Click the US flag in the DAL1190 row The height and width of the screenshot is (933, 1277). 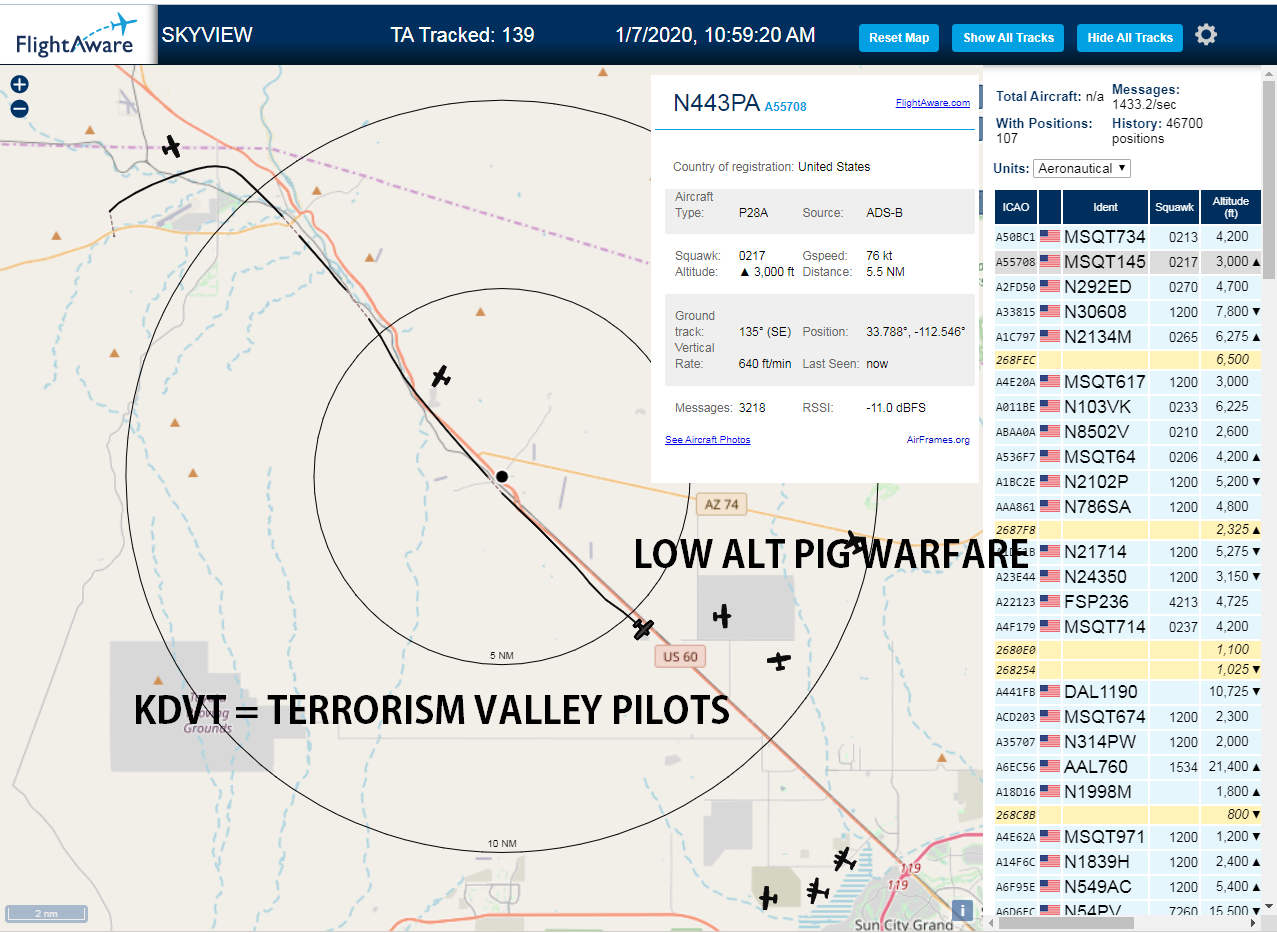[x=1050, y=692]
